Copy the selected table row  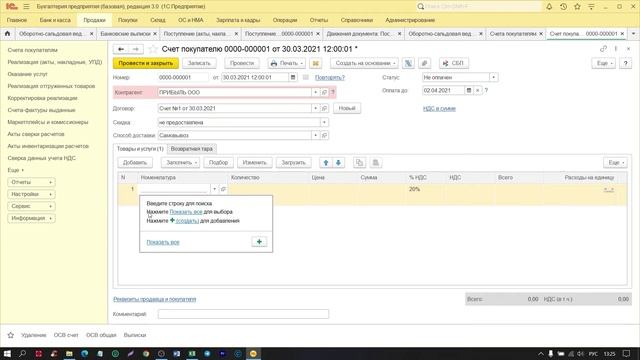tap(359, 162)
